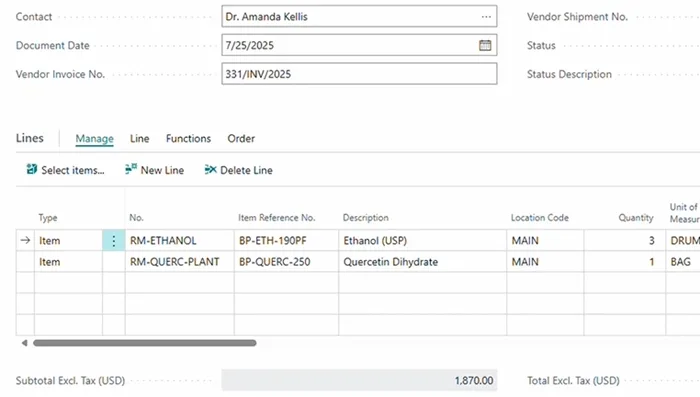Click the Lines section heading
The height and width of the screenshot is (397, 700).
(x=29, y=138)
